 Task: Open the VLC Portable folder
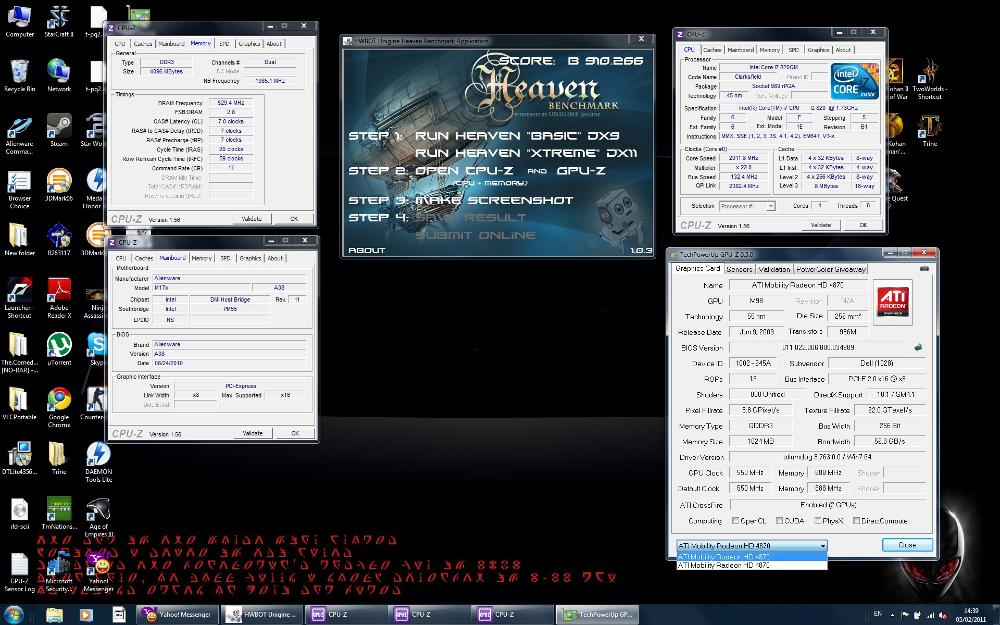[19, 404]
